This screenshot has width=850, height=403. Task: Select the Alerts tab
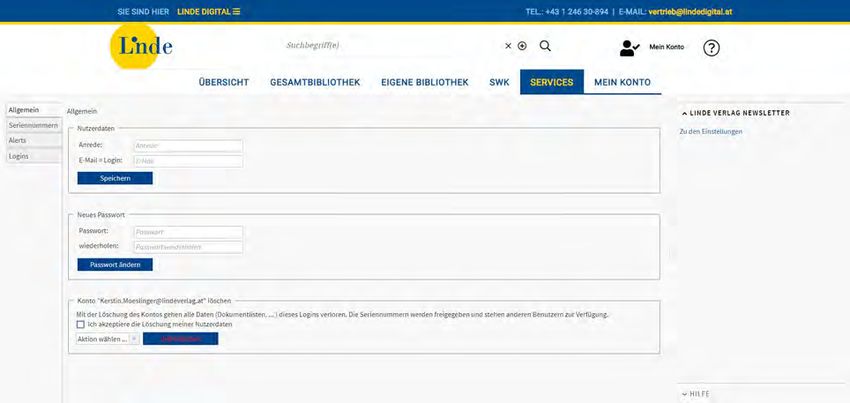(18, 141)
